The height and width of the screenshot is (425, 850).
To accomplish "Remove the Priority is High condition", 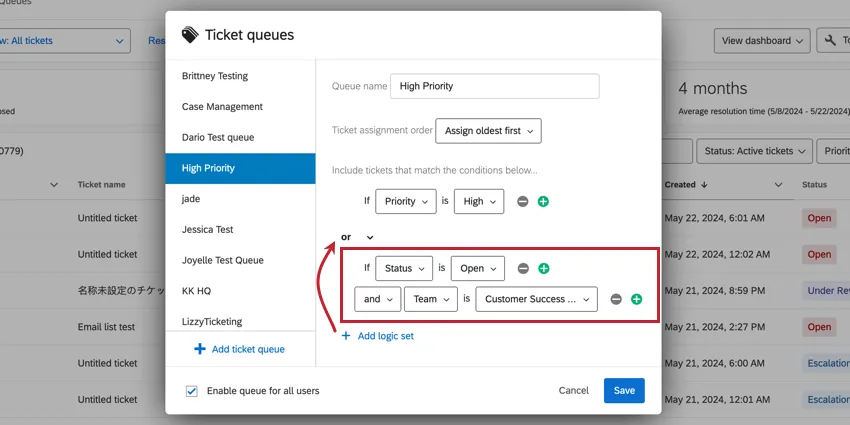I will [x=523, y=201].
